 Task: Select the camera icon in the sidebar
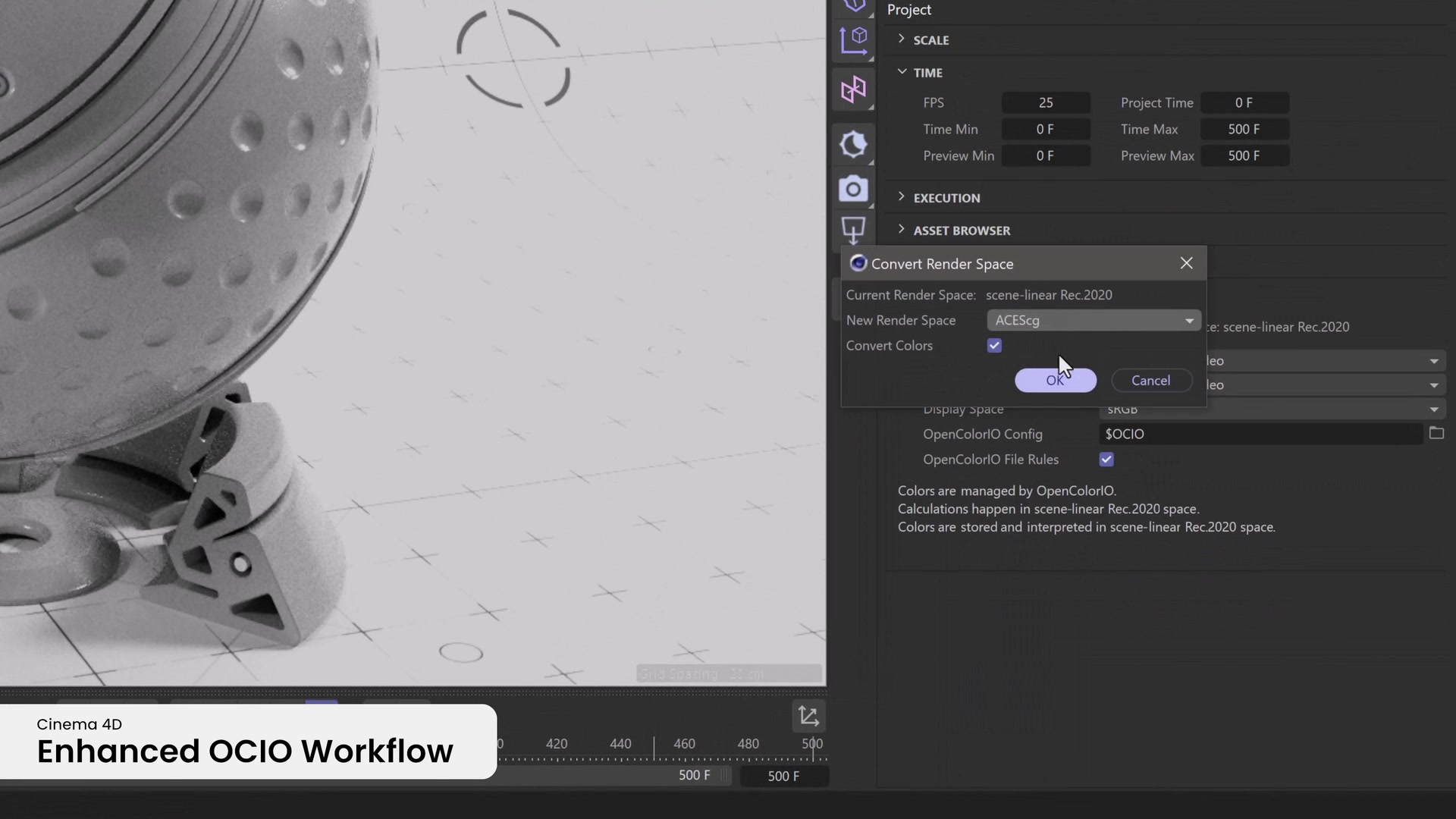pyautogui.click(x=853, y=189)
